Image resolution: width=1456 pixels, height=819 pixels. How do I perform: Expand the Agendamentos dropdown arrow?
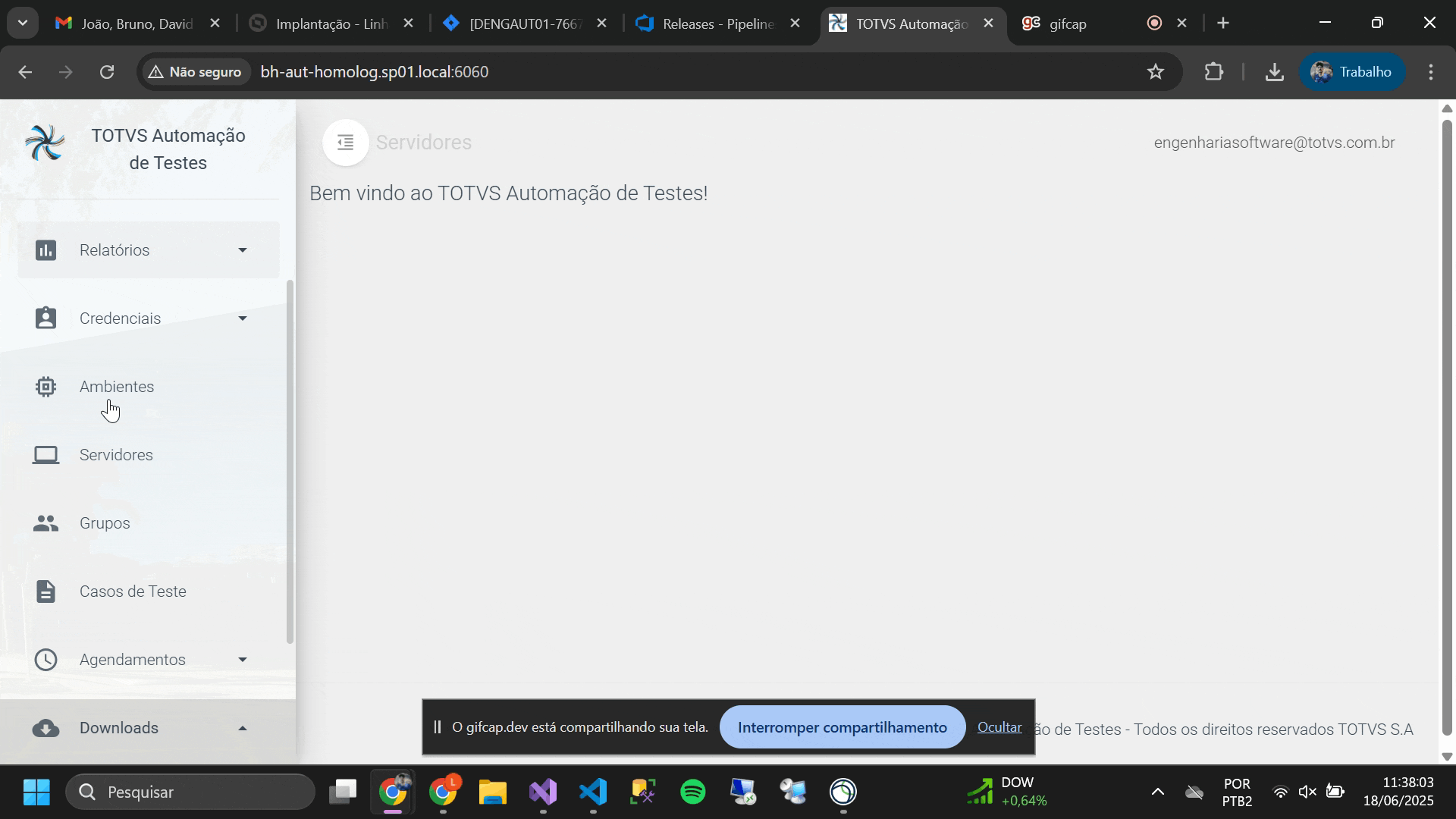coord(243,660)
